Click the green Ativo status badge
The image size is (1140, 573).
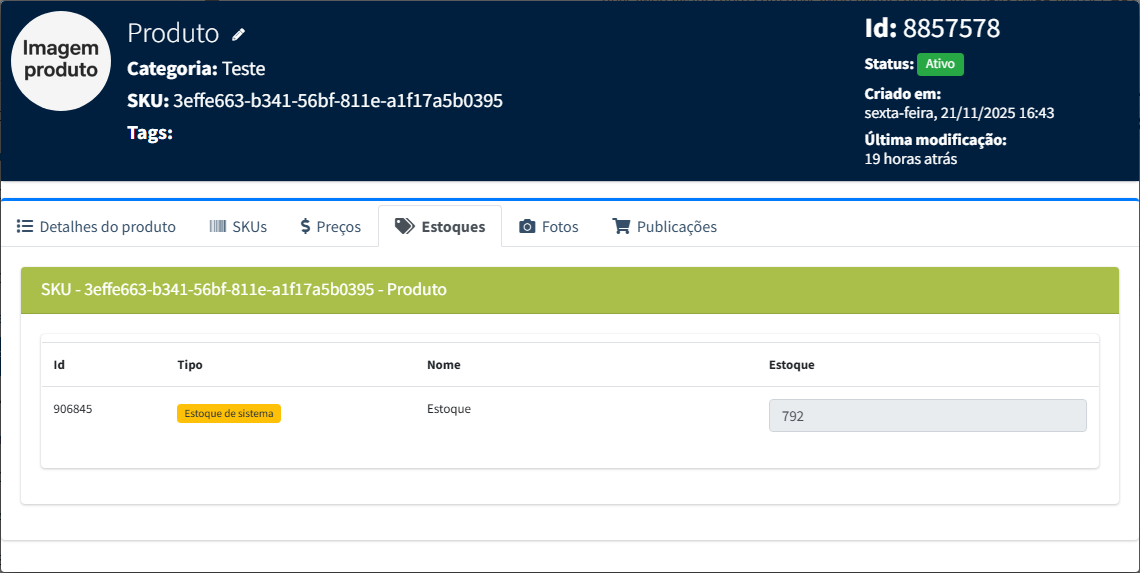tap(939, 64)
